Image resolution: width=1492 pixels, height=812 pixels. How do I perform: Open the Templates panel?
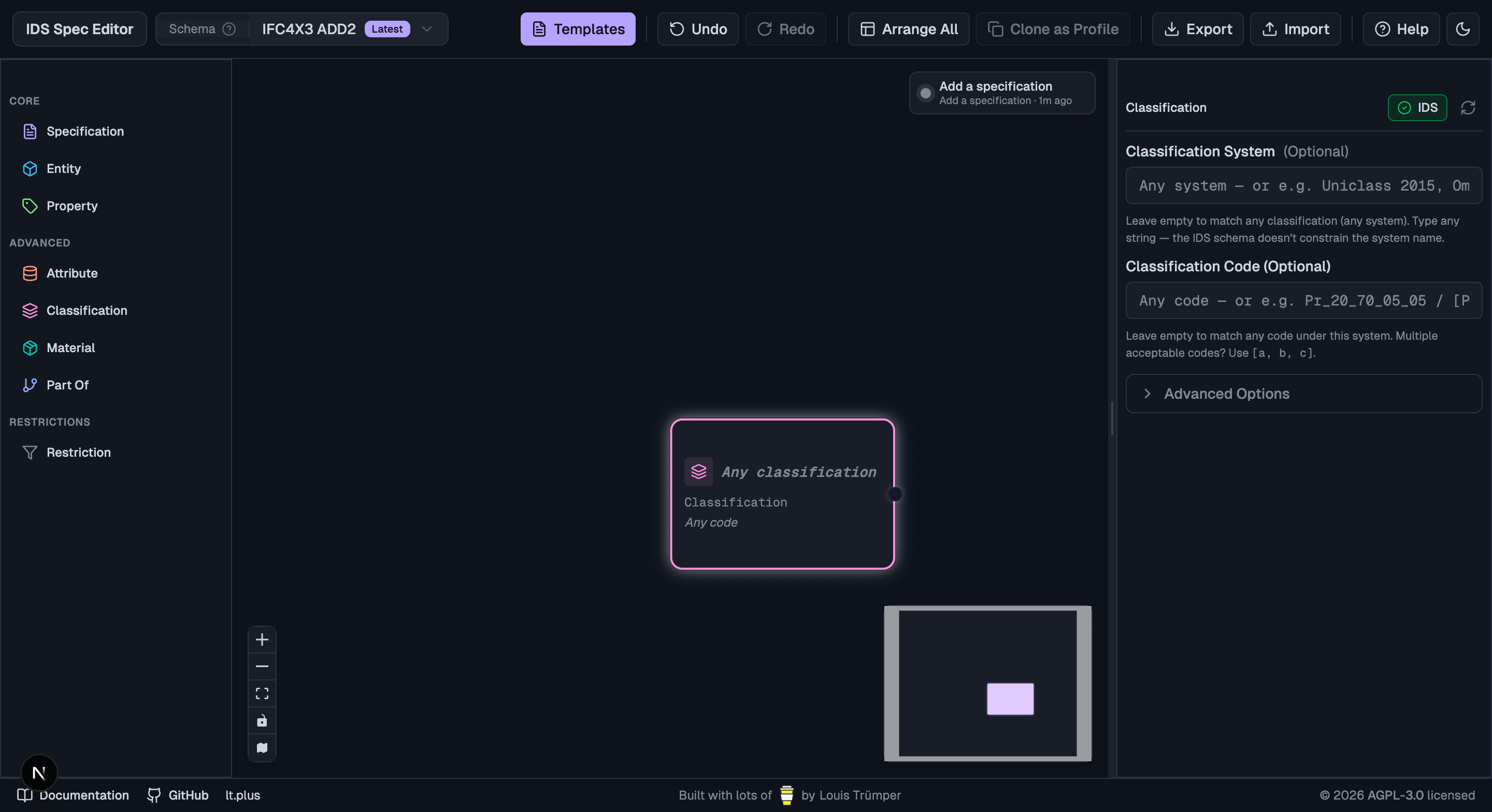click(x=578, y=29)
